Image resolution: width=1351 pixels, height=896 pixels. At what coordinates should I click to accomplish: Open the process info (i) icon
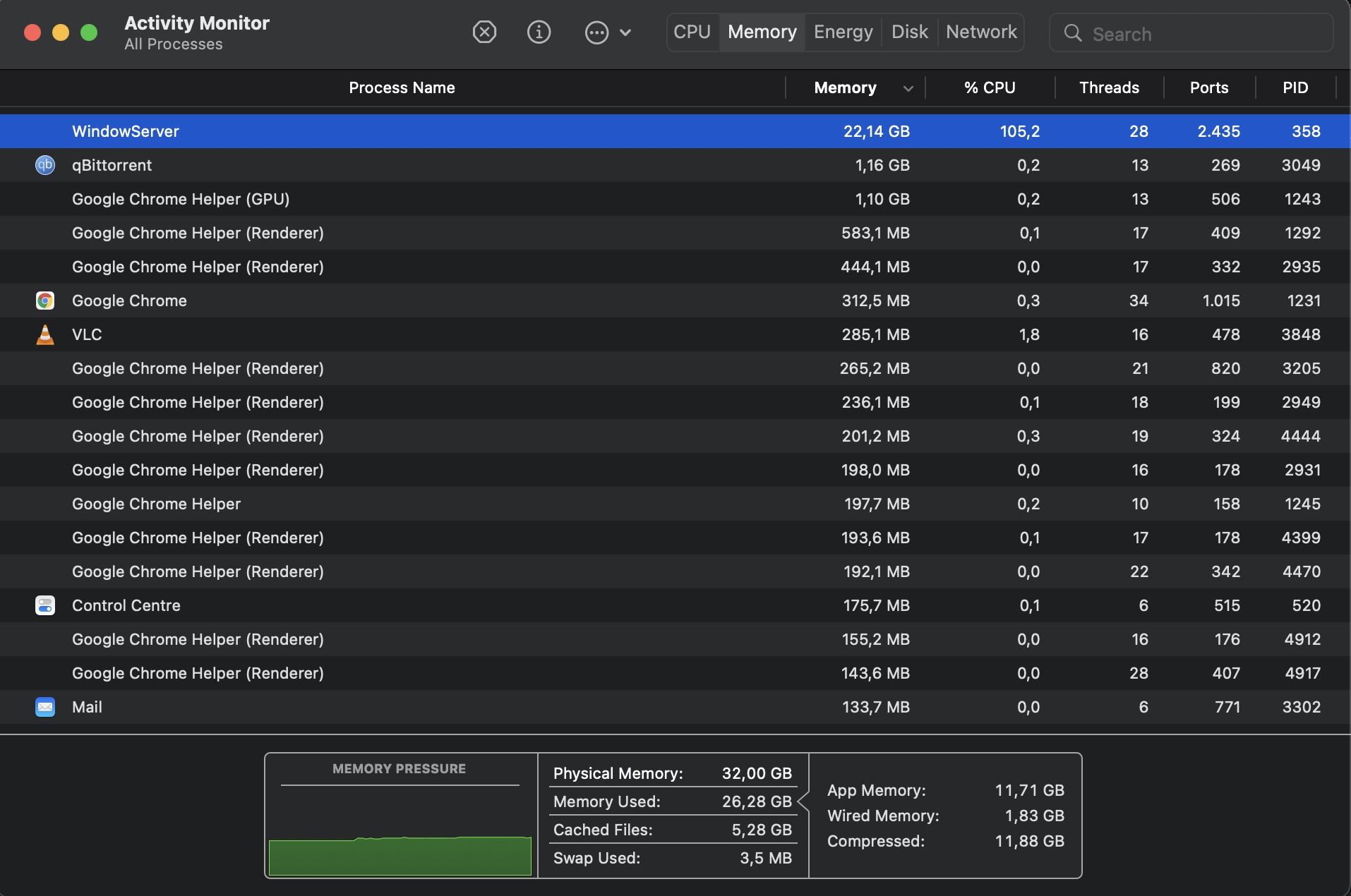pos(539,32)
